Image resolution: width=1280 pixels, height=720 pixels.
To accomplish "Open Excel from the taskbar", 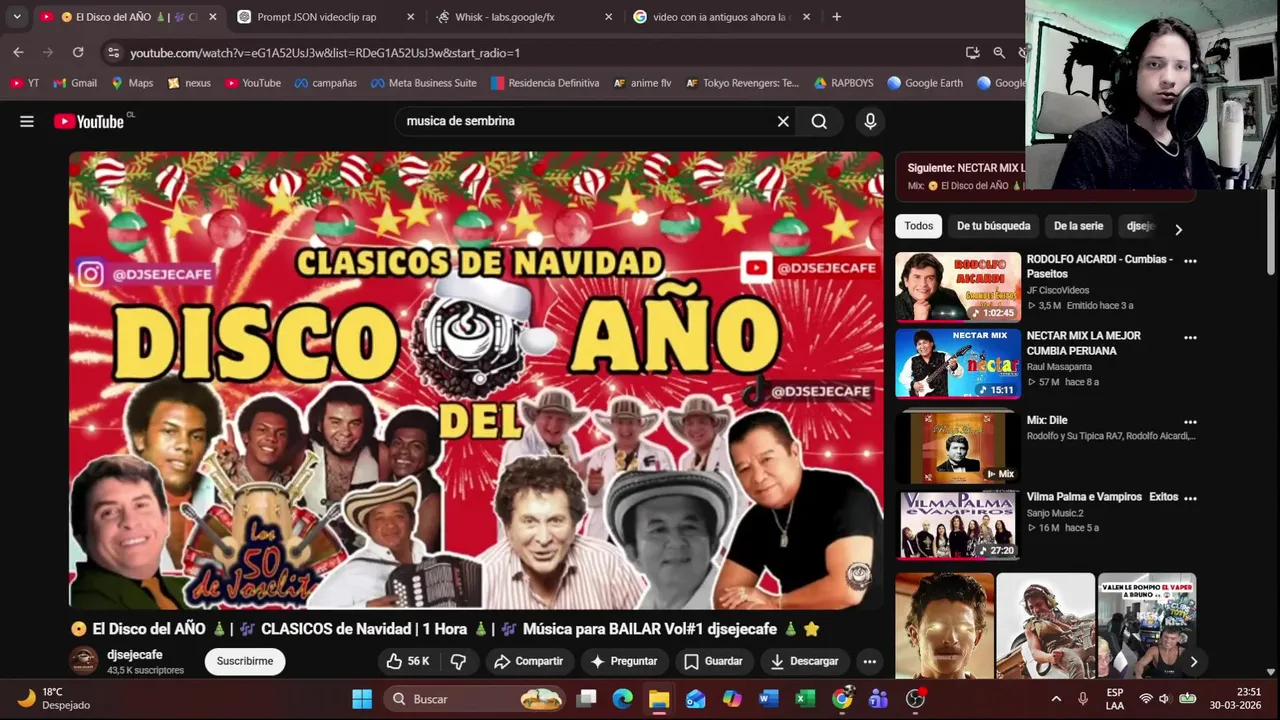I will coord(805,699).
